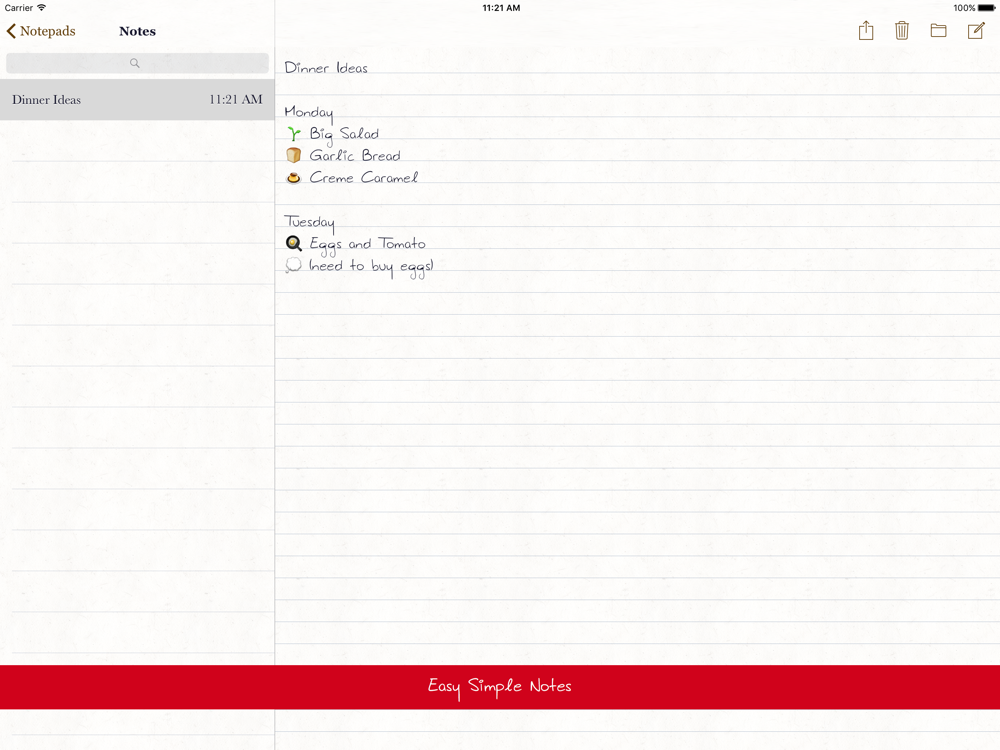Click the thought bubble emoji
This screenshot has height=750, width=1000.
tap(293, 265)
